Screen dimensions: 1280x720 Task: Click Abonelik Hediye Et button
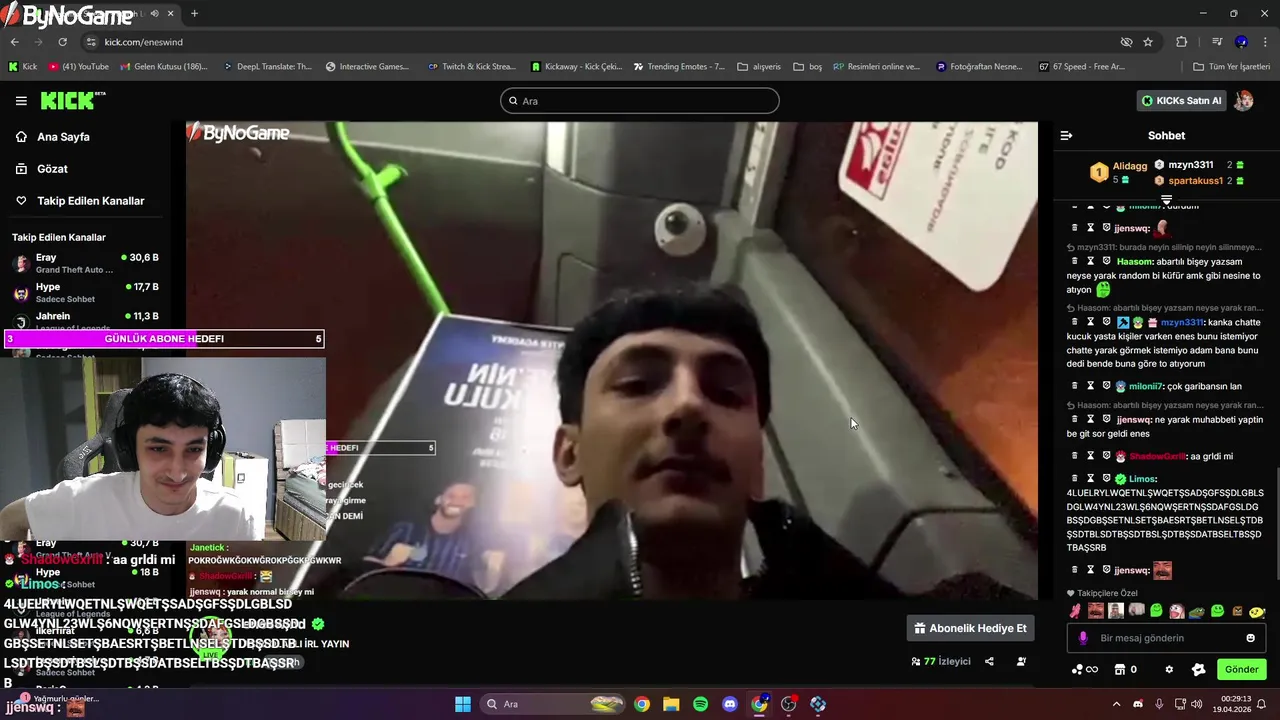[970, 629]
